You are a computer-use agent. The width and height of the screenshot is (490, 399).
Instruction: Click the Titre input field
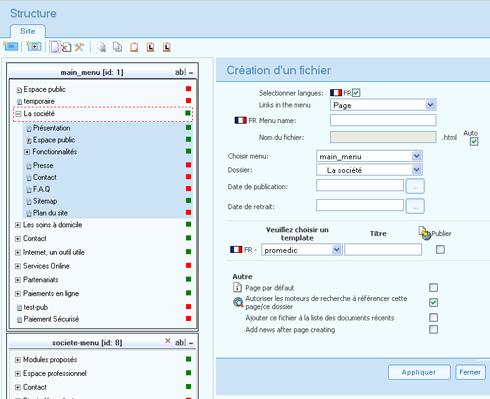pyautogui.click(x=383, y=249)
